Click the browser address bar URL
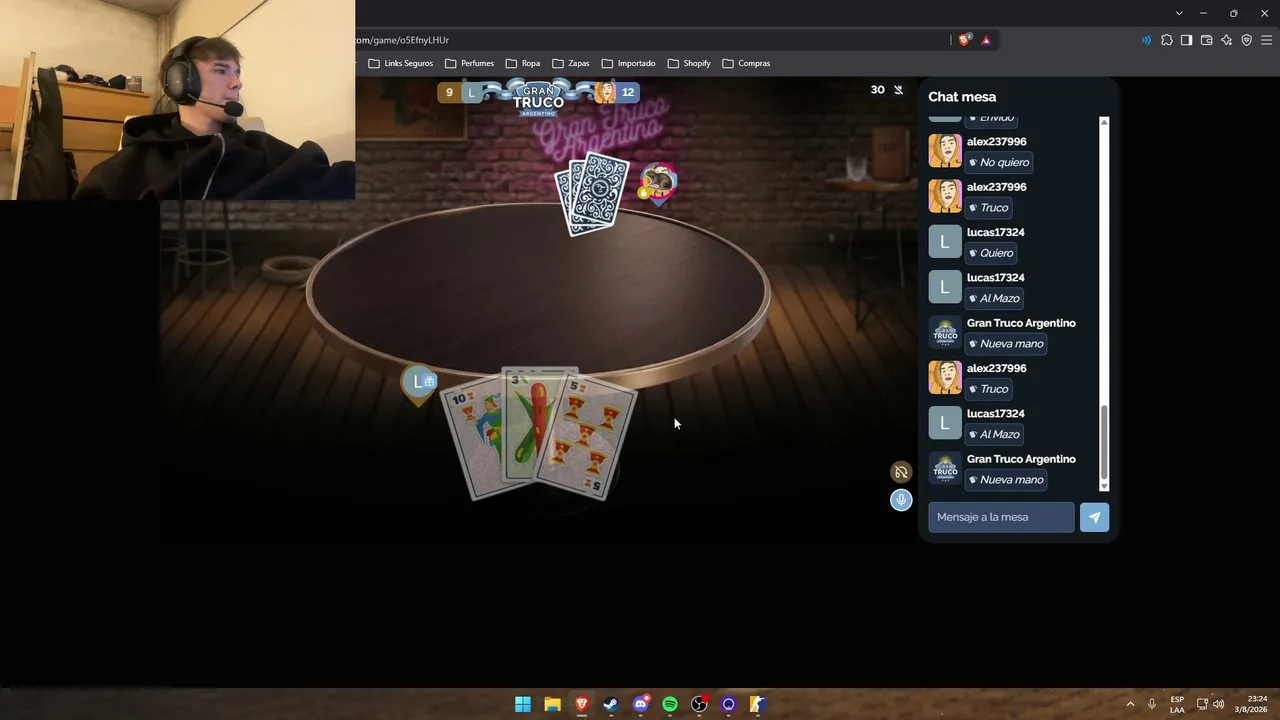Image resolution: width=1280 pixels, height=720 pixels. pos(402,40)
